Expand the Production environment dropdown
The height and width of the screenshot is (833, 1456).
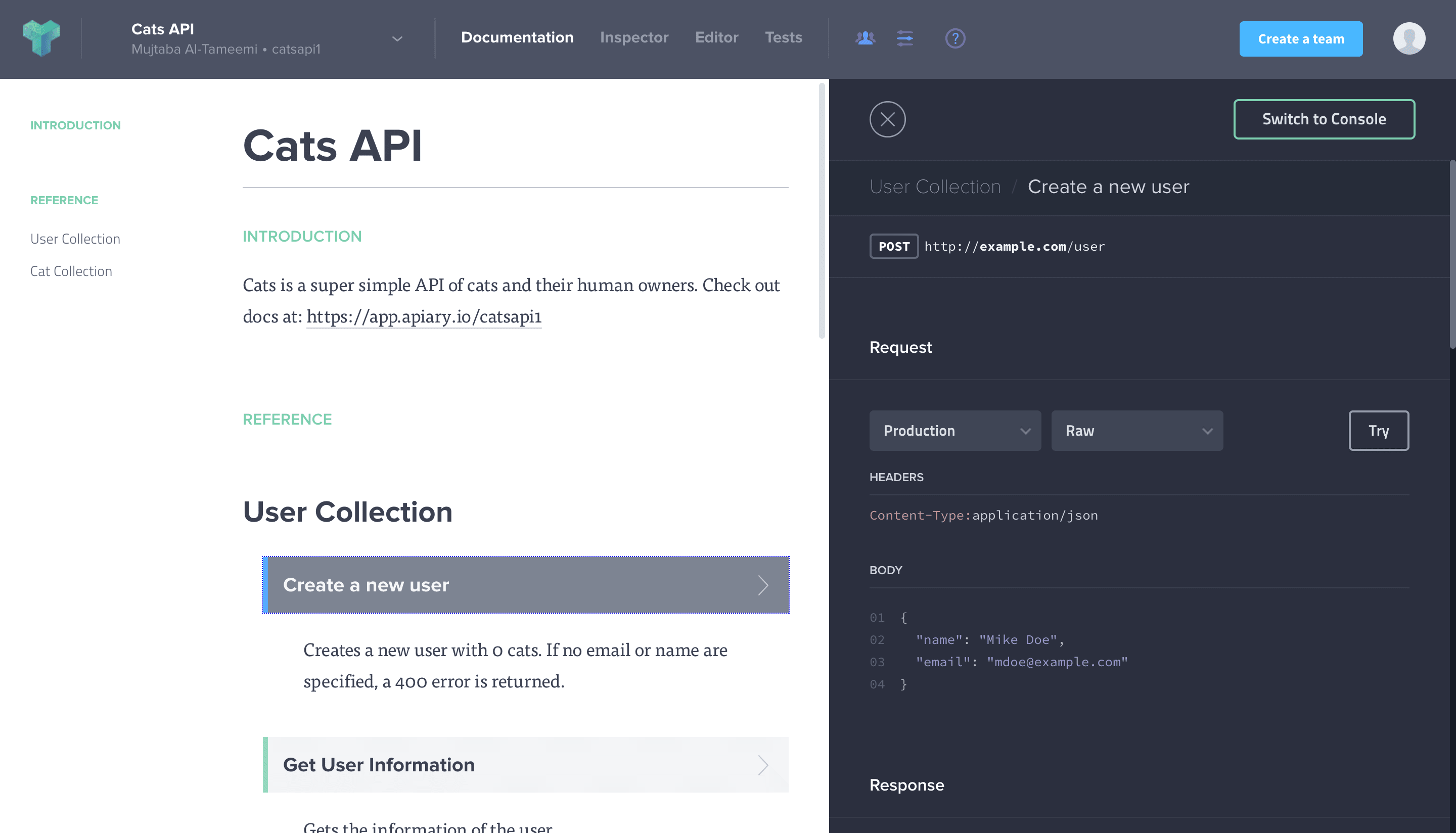(x=955, y=430)
